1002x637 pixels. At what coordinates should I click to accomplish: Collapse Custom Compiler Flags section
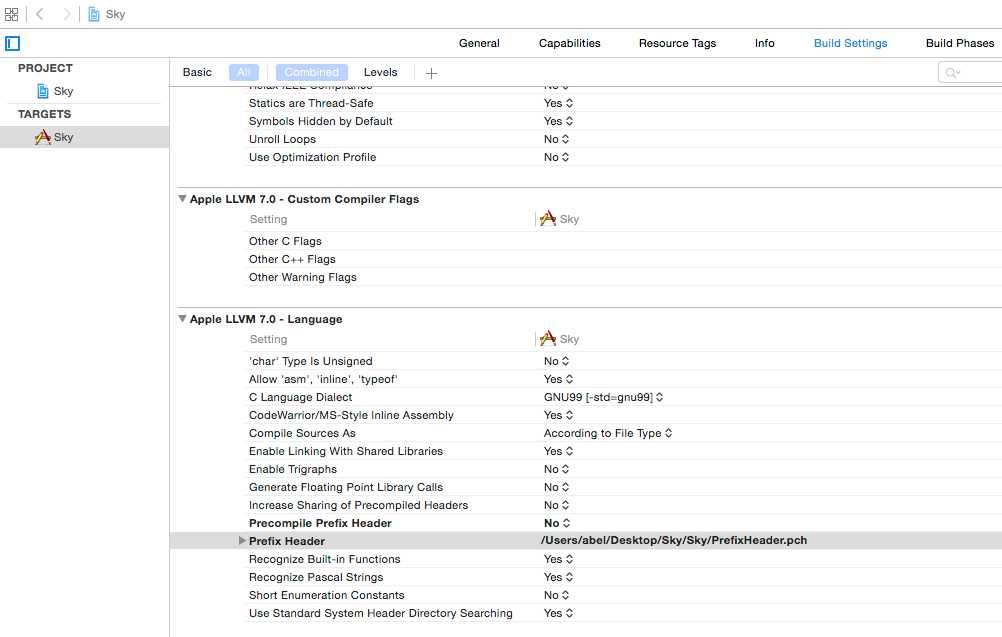(x=182, y=199)
